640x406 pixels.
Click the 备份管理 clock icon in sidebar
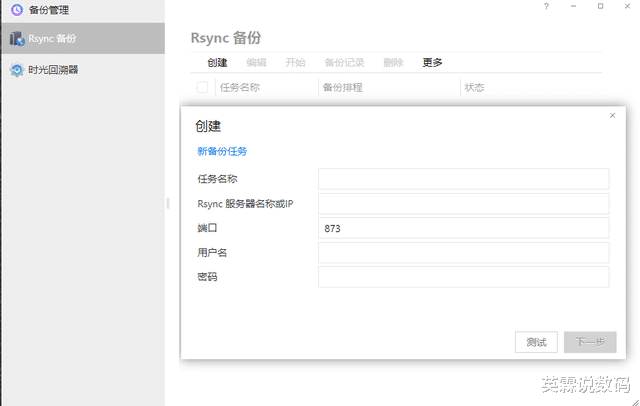pyautogui.click(x=16, y=10)
